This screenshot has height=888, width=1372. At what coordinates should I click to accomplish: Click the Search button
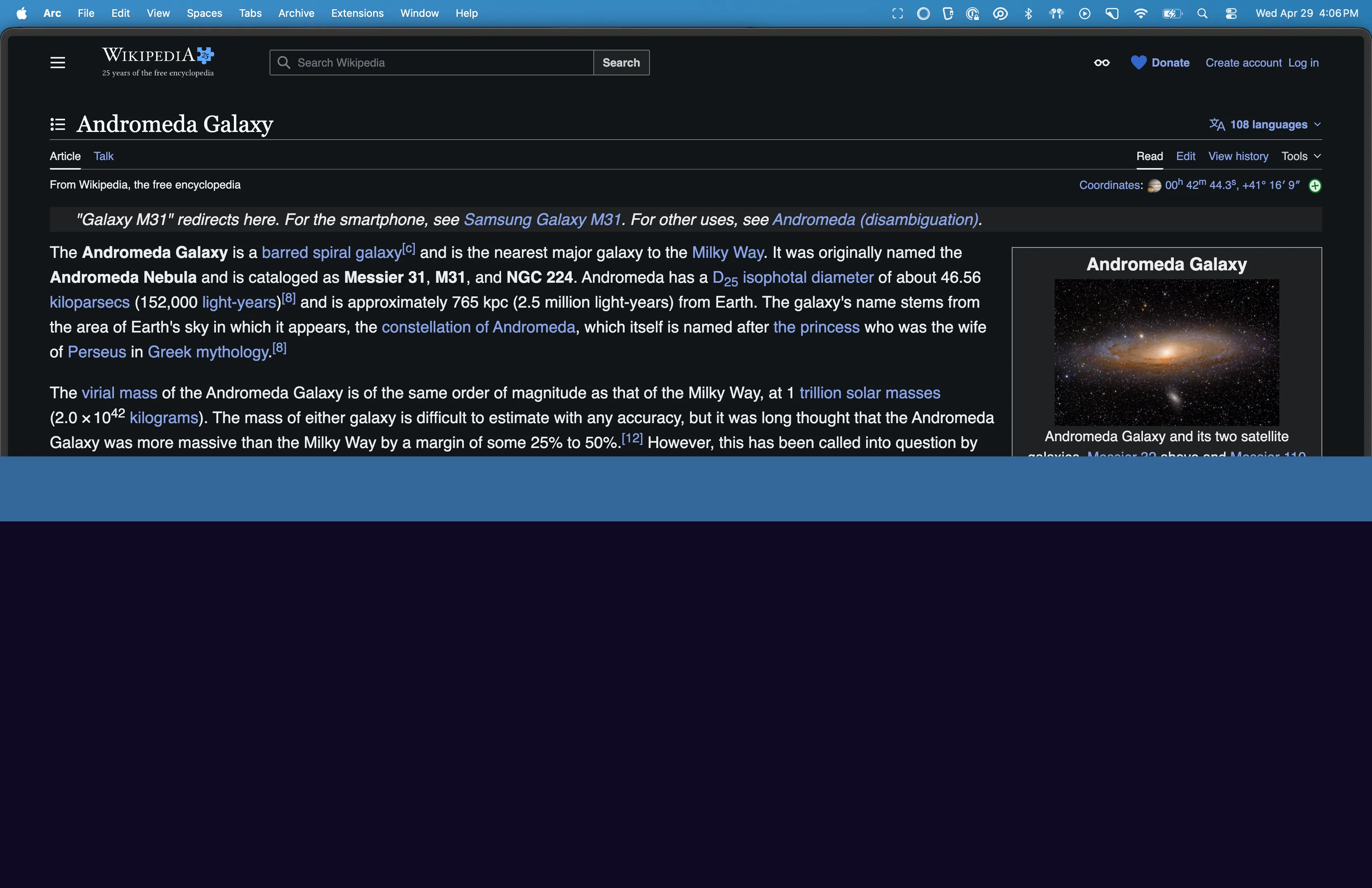[x=621, y=62]
